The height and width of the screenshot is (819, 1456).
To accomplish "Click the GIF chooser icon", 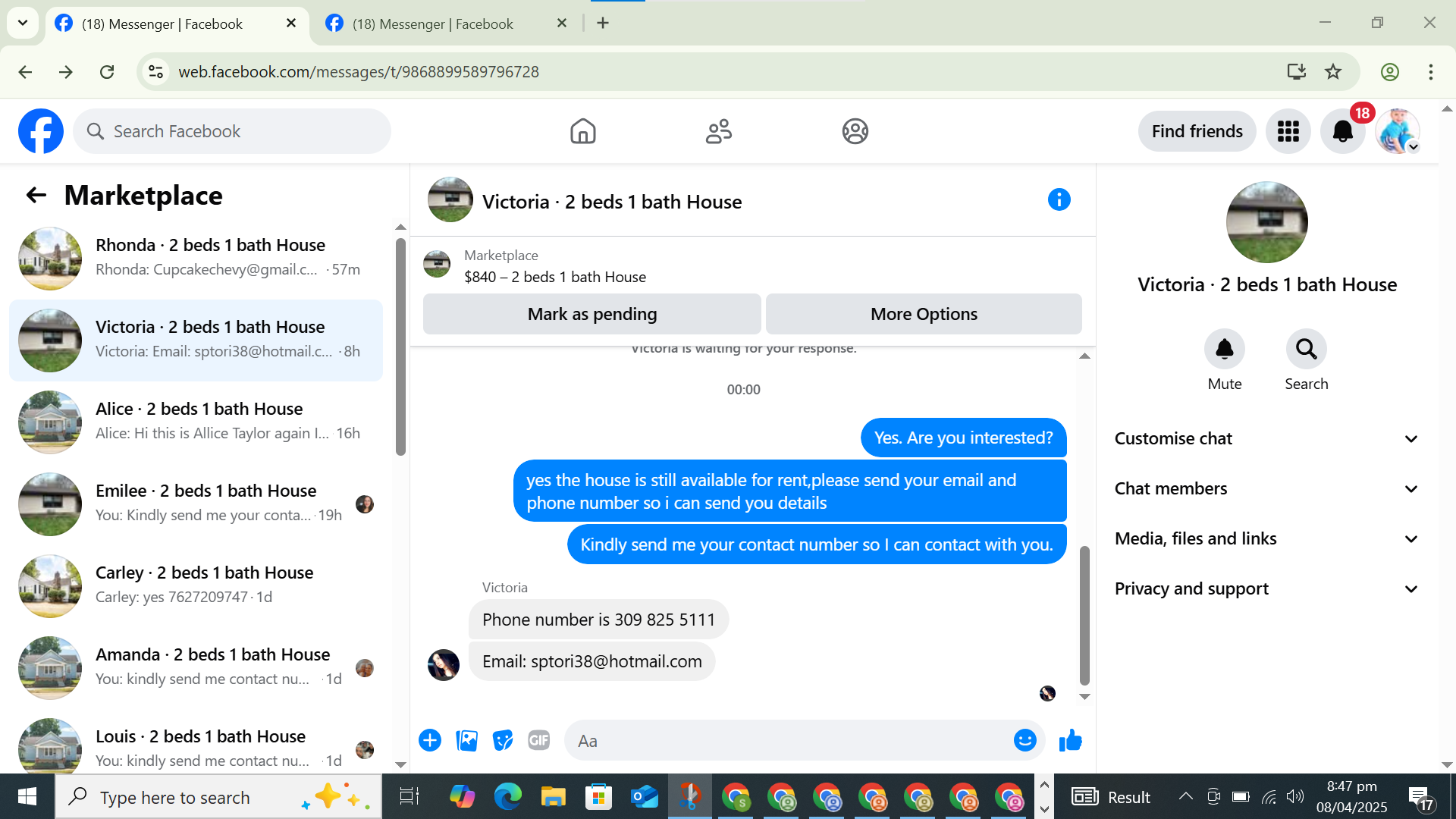I will tap(538, 740).
